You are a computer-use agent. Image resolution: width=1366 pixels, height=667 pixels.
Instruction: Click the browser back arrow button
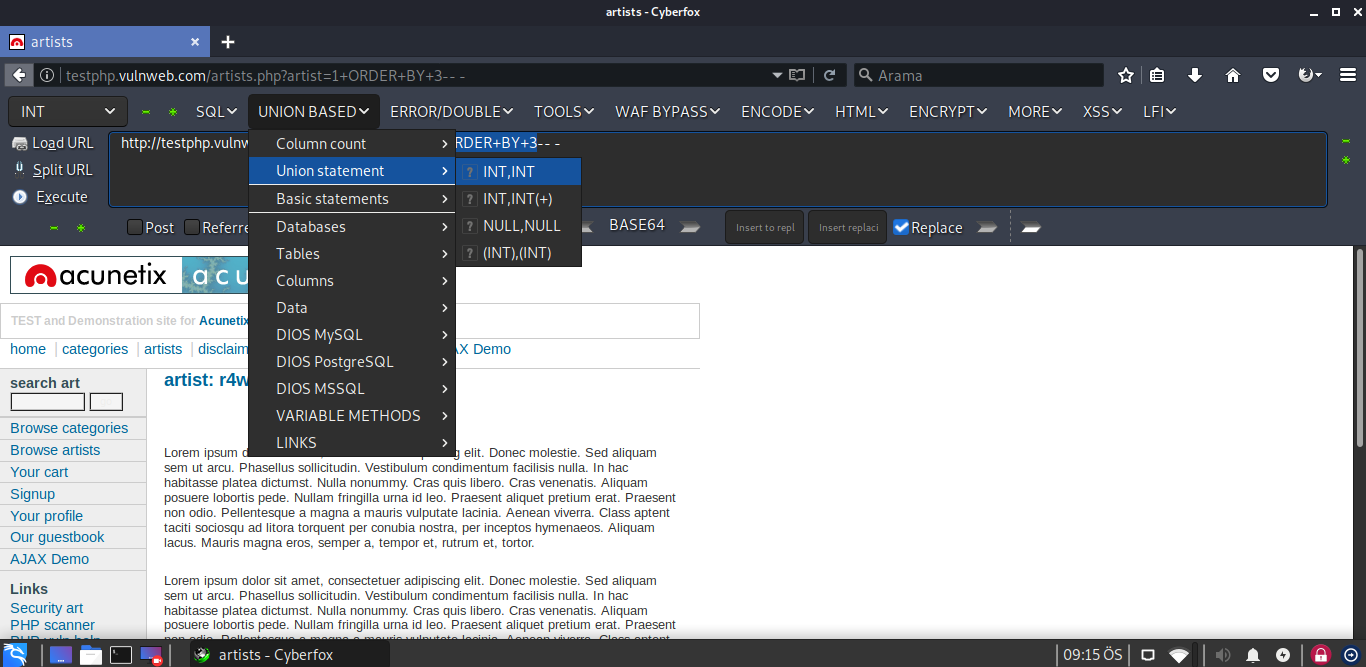click(x=19, y=76)
